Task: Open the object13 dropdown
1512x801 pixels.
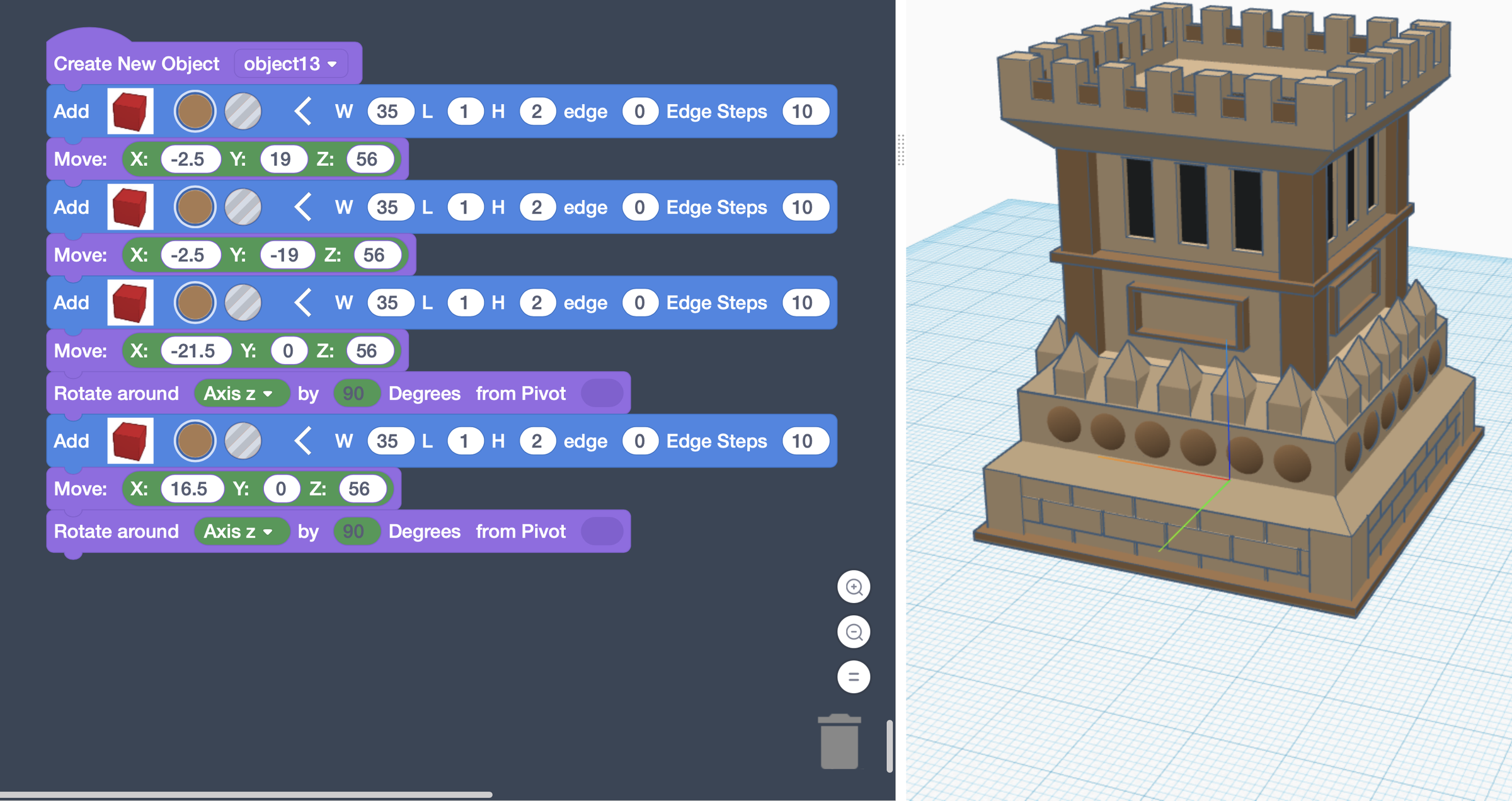Action: [x=290, y=63]
